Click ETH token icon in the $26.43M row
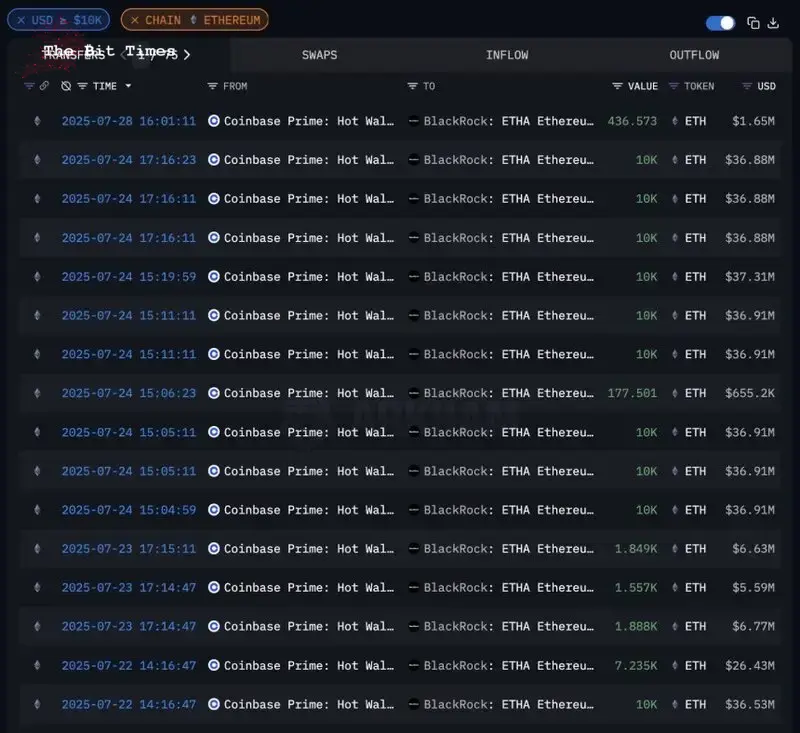The width and height of the screenshot is (800, 733). point(675,665)
